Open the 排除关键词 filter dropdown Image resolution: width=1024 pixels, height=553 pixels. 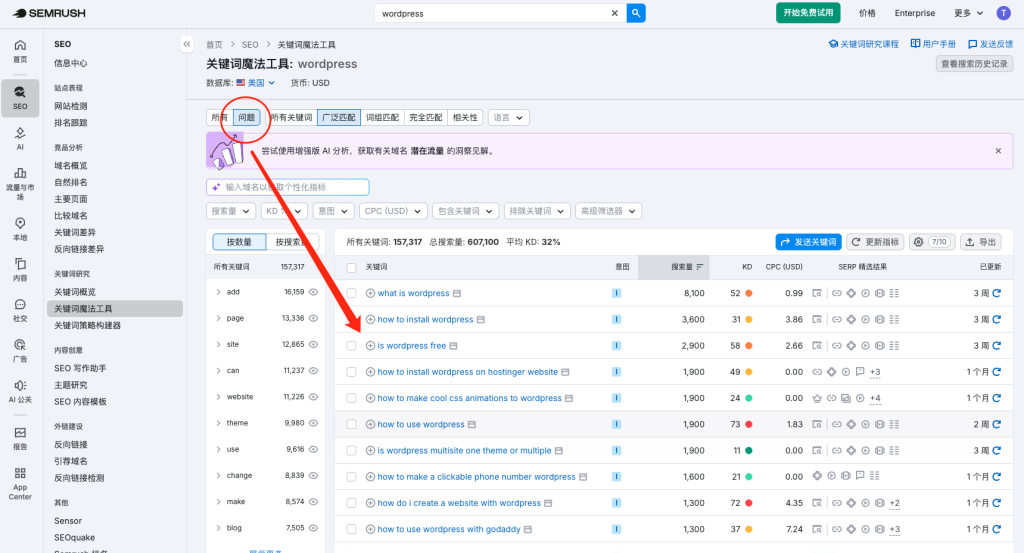pos(537,211)
